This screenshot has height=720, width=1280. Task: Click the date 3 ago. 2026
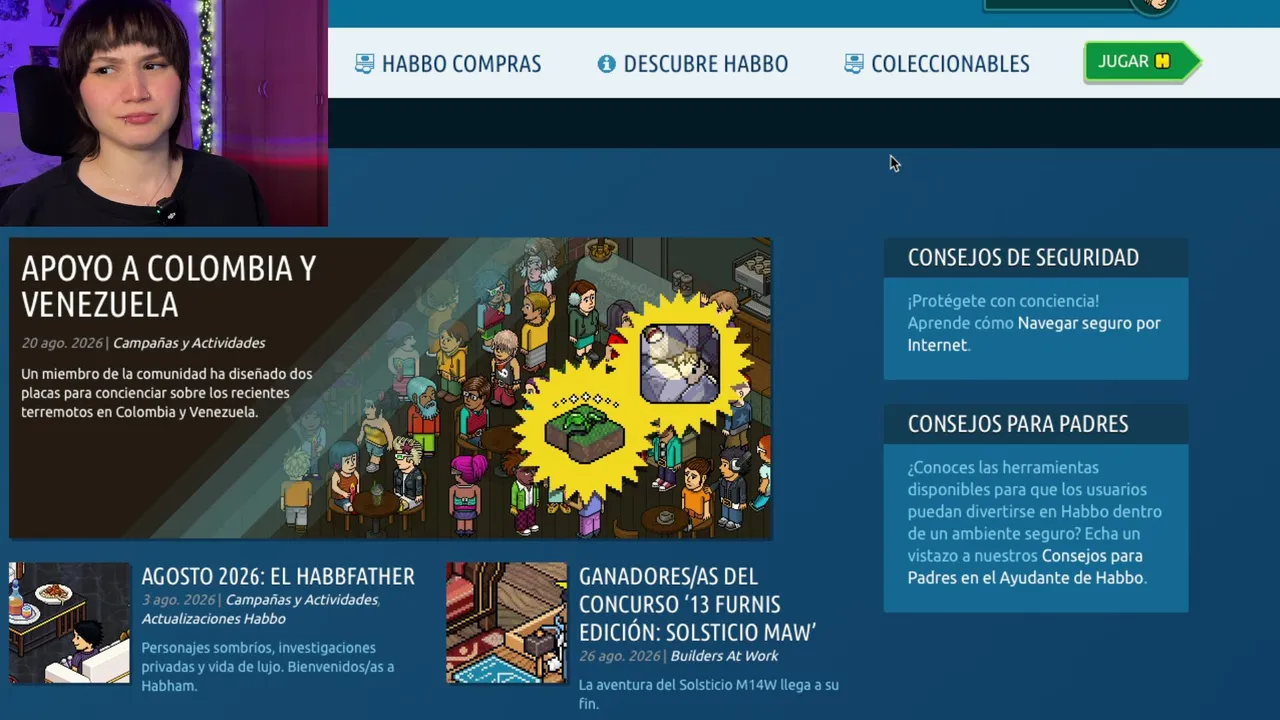[178, 600]
